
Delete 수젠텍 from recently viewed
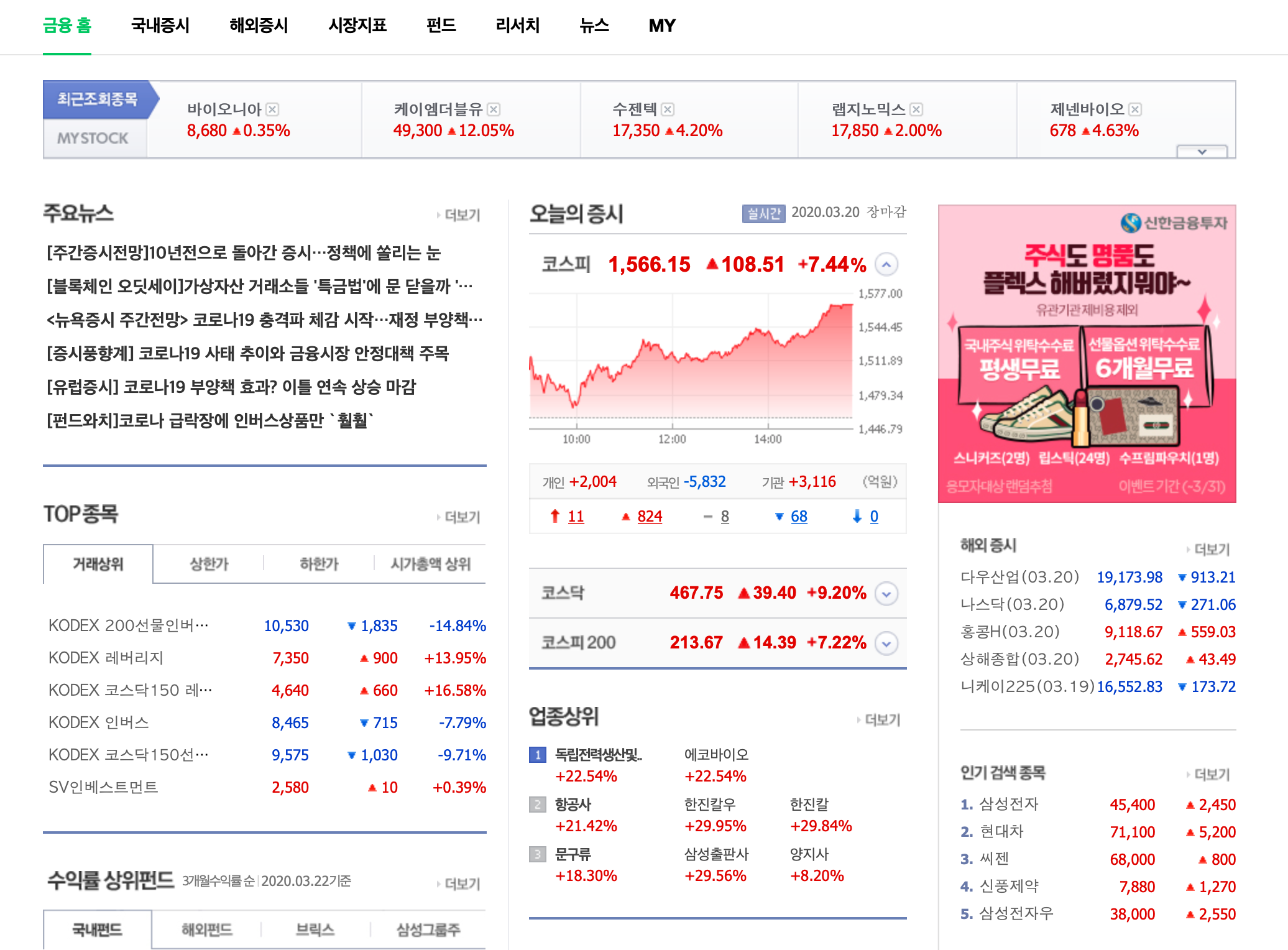(668, 109)
